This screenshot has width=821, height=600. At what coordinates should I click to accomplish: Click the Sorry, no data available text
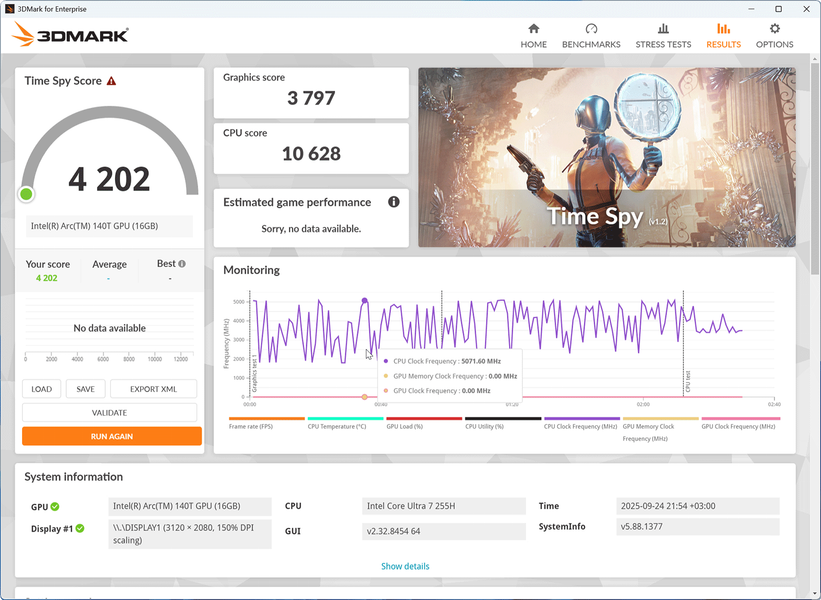[x=311, y=229]
